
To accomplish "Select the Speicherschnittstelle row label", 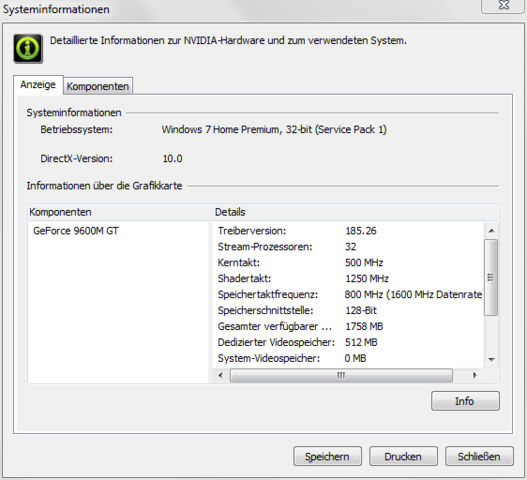I will point(266,310).
